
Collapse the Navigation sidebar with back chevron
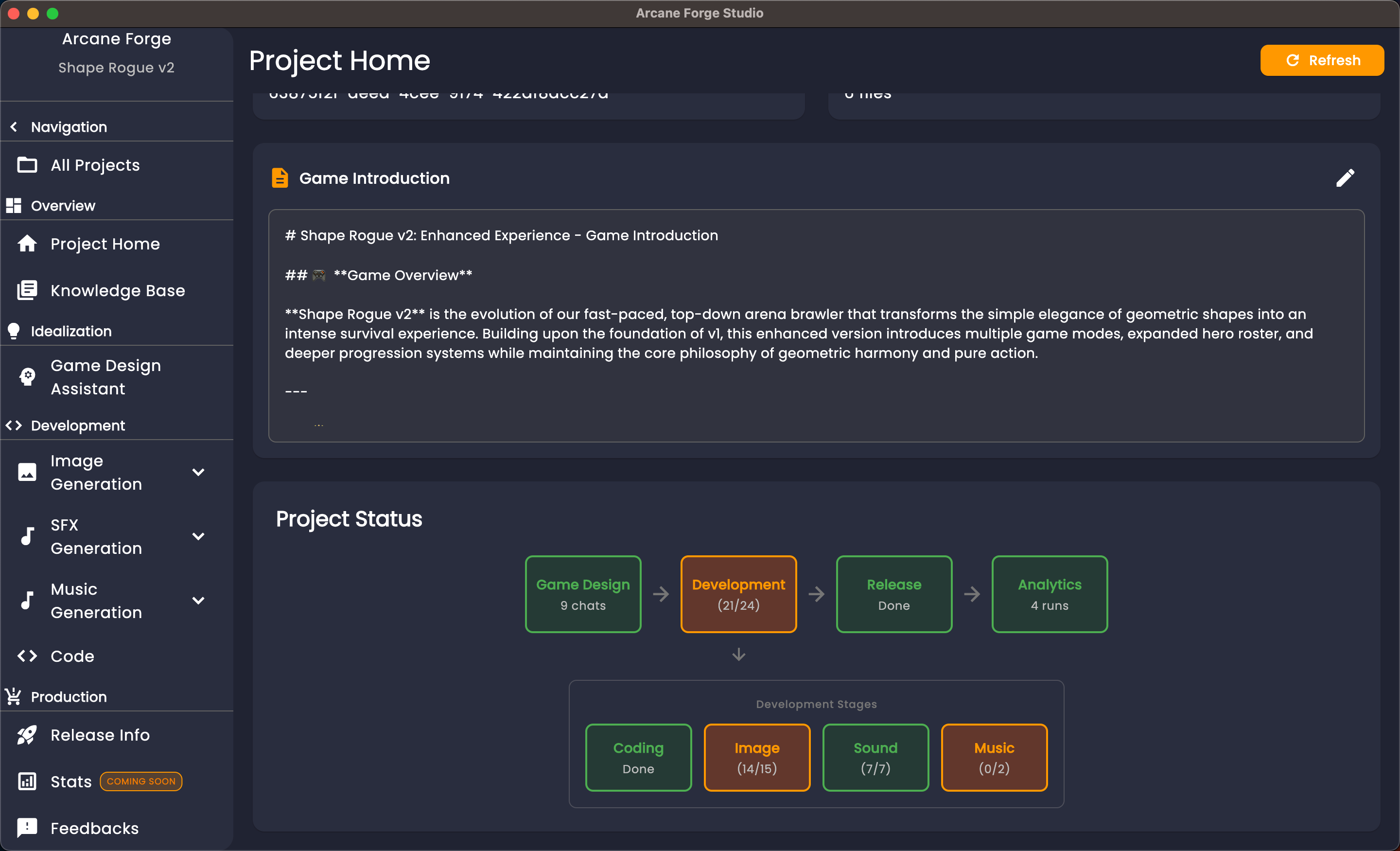(14, 127)
